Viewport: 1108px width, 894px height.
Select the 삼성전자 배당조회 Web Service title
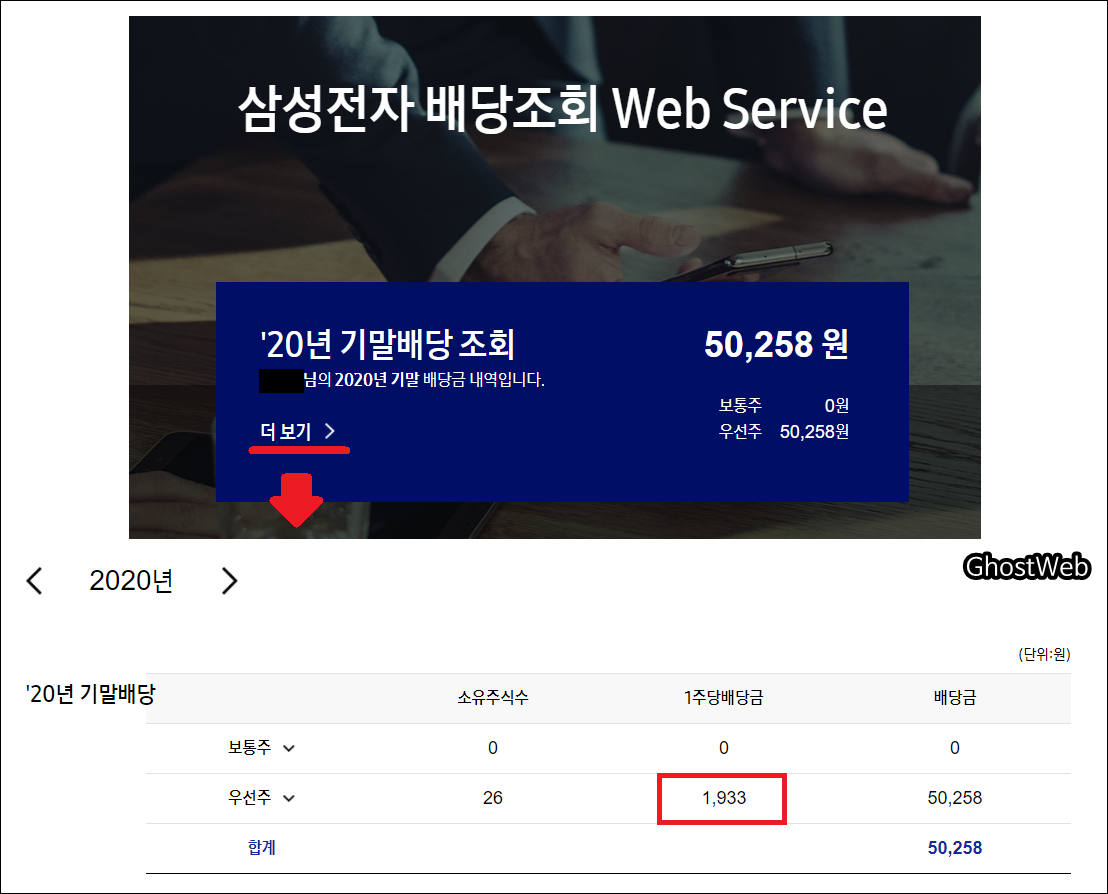click(562, 109)
